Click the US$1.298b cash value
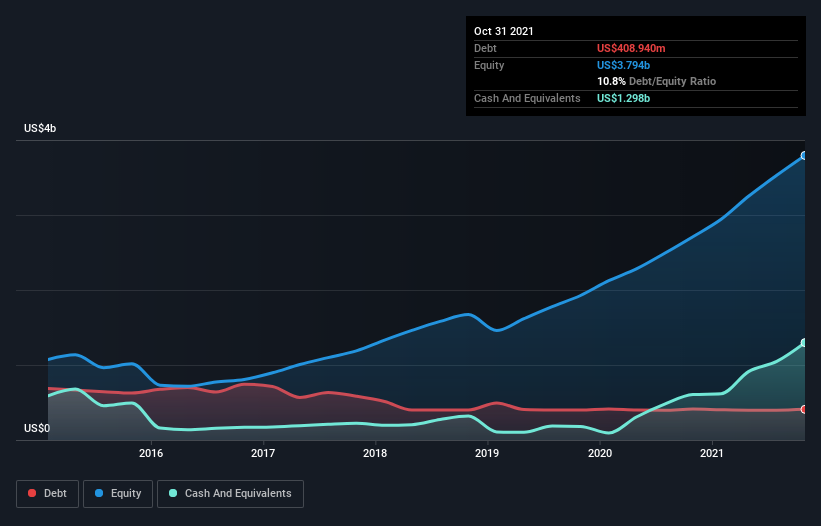This screenshot has width=821, height=526. [x=623, y=98]
